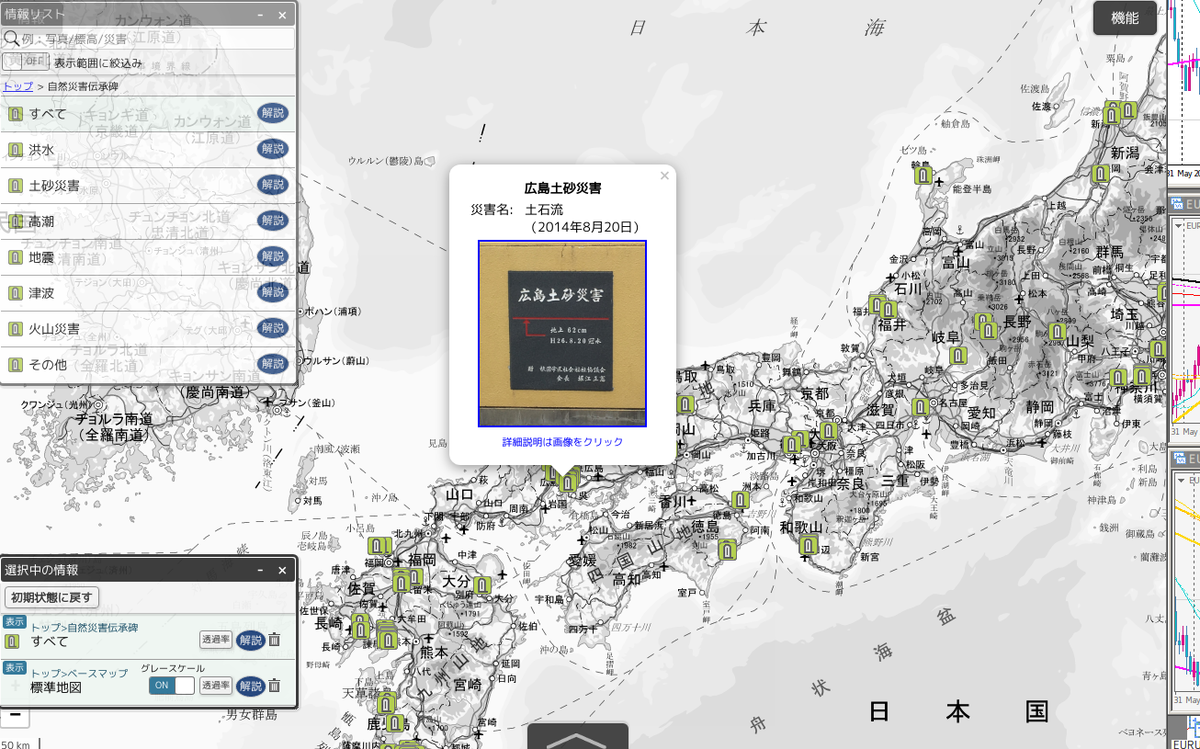Click the monument icon beside その他
1200x749 pixels.
pyautogui.click(x=15, y=365)
